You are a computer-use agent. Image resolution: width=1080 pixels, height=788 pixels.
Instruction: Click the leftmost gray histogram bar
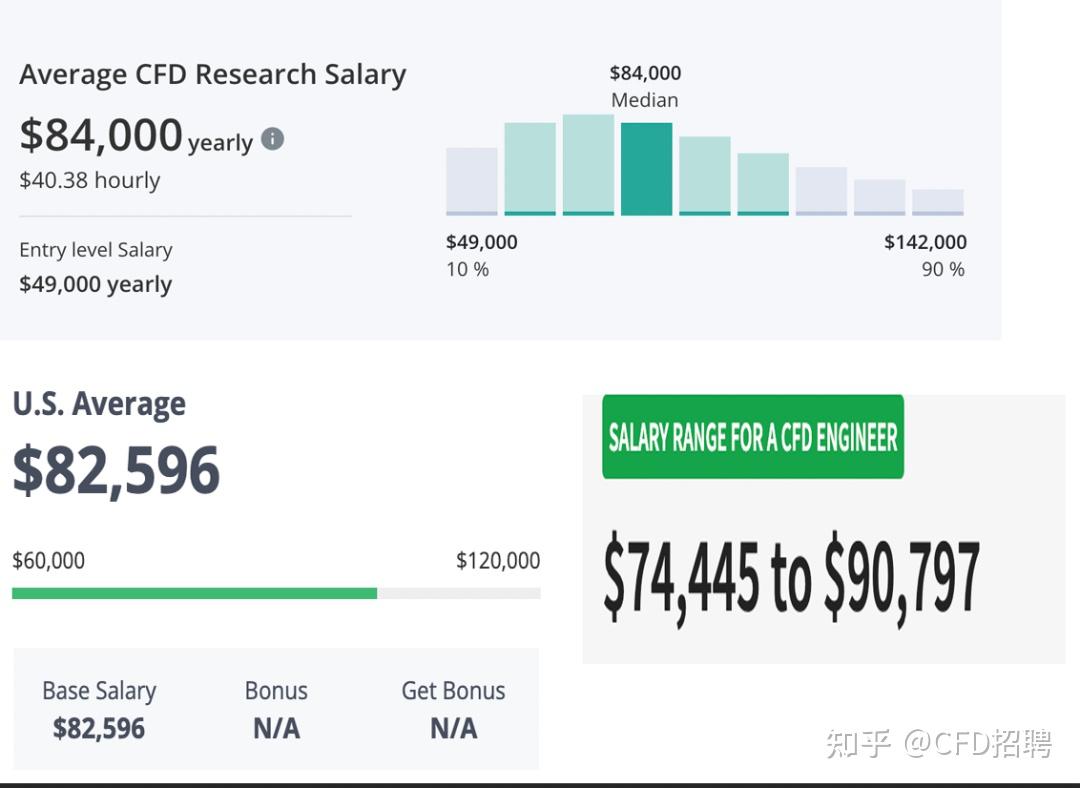click(x=471, y=181)
